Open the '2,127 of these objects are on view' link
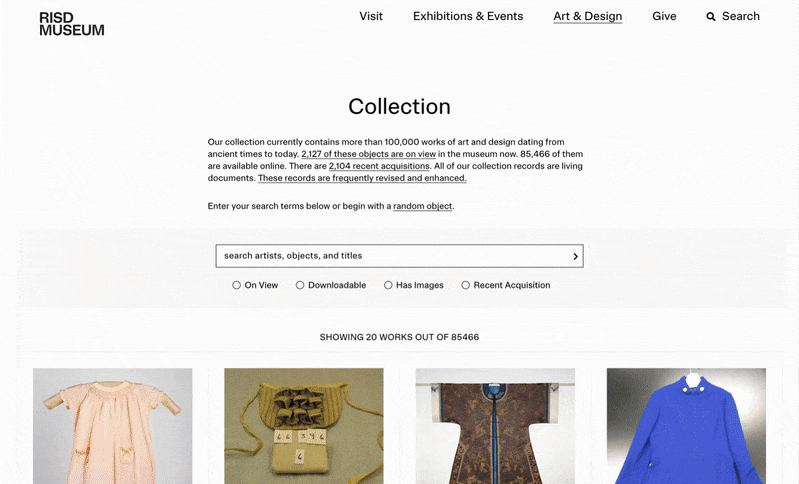 tap(368, 154)
